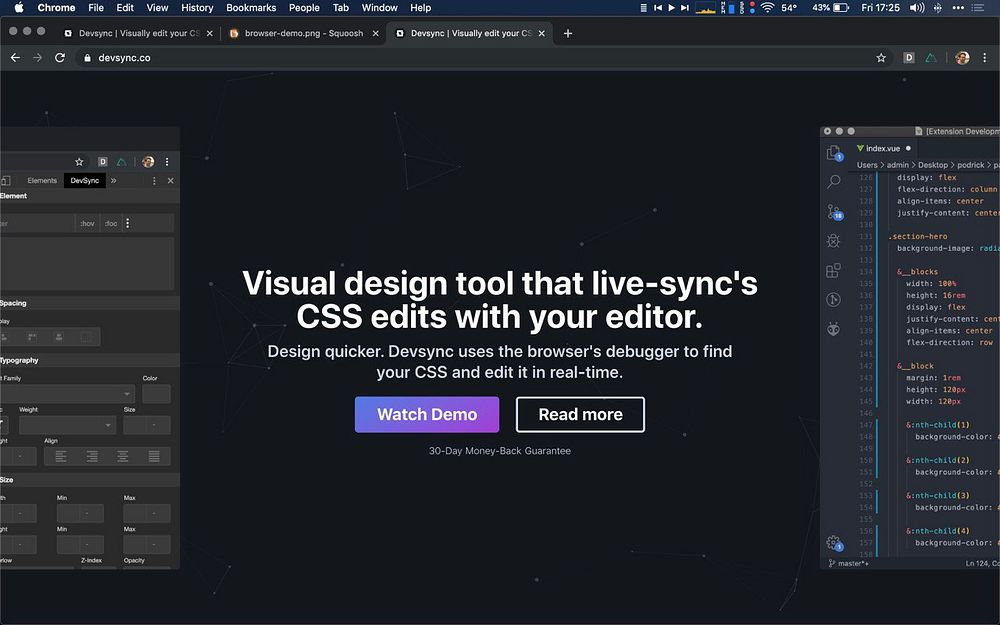1000x625 pixels.
Task: Open the D extension in Chrome toolbar
Action: pyautogui.click(x=909, y=57)
